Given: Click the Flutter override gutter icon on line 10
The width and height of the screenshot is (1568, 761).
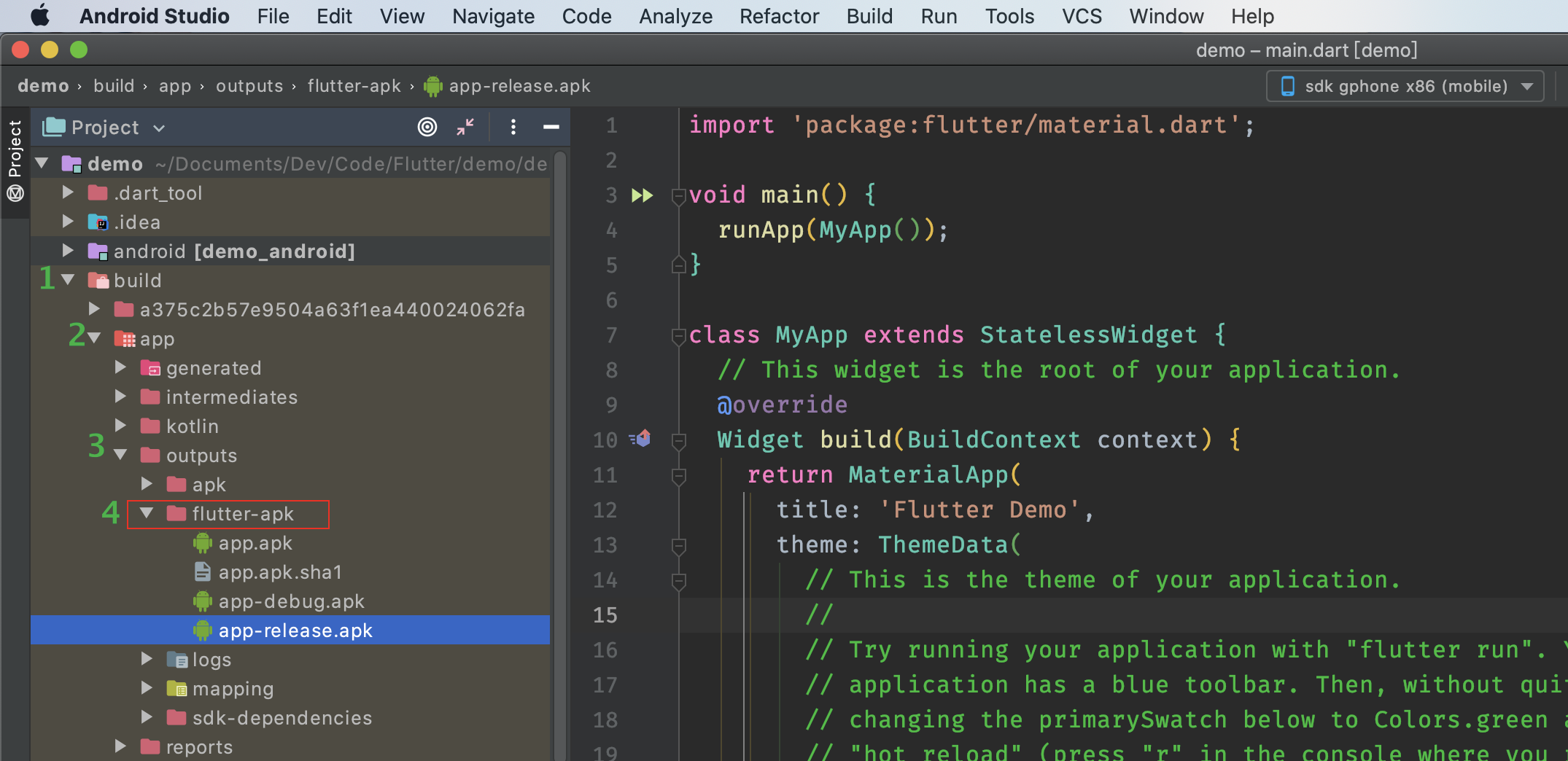Looking at the screenshot, I should (641, 439).
